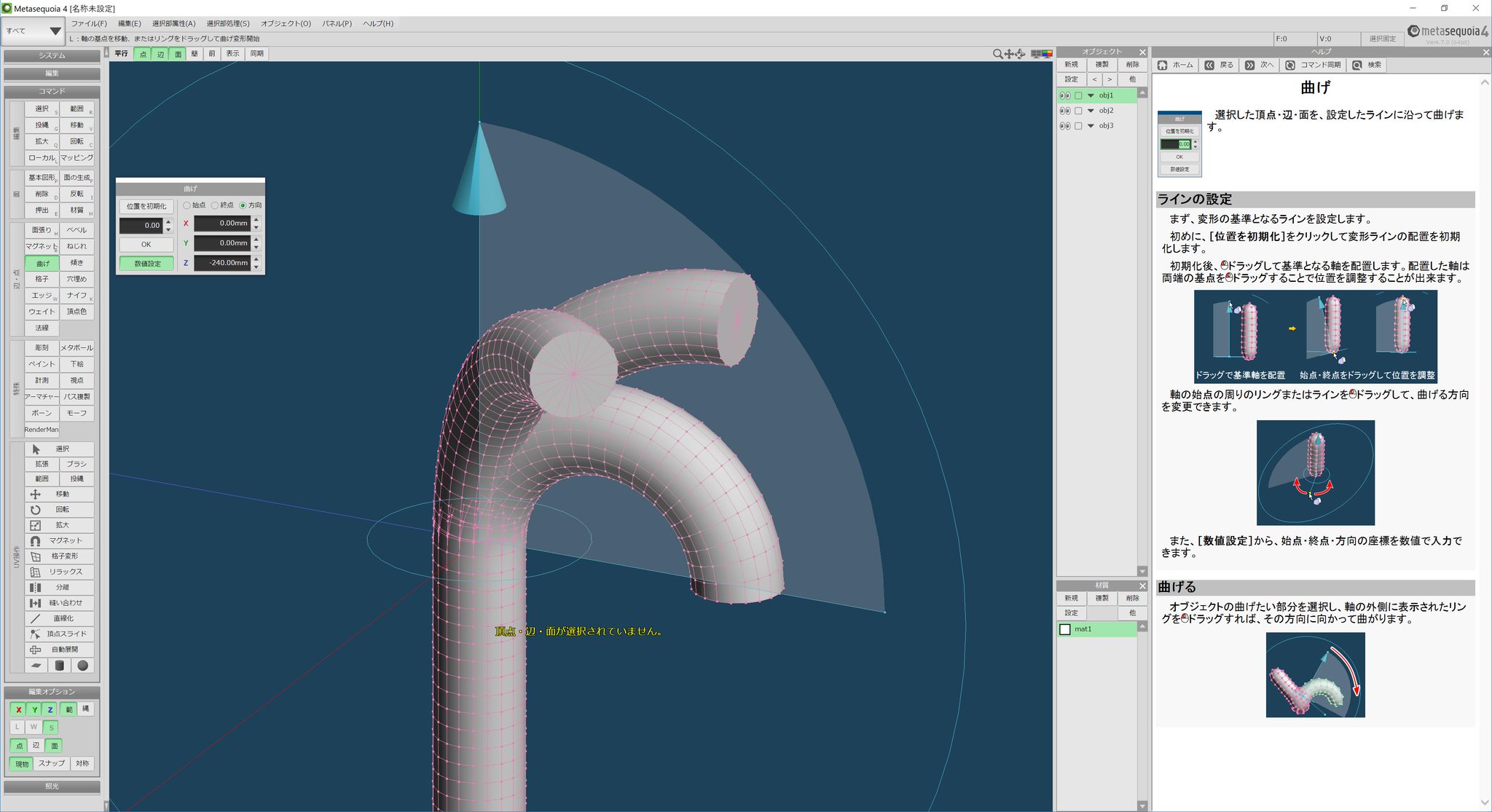Select the UV 回転 rotate tool
Screen dimensions: 1492x812
(59, 510)
